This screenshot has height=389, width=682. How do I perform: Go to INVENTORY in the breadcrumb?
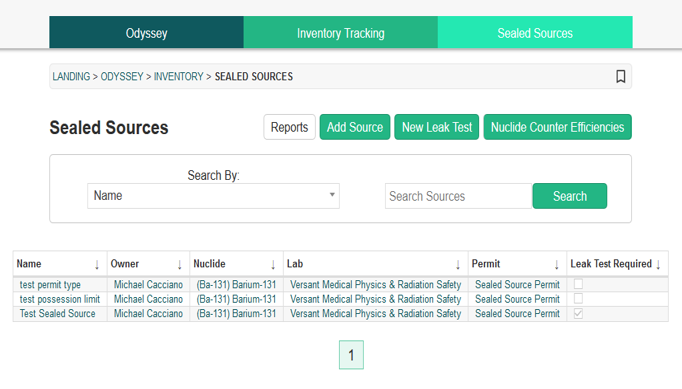click(x=178, y=77)
